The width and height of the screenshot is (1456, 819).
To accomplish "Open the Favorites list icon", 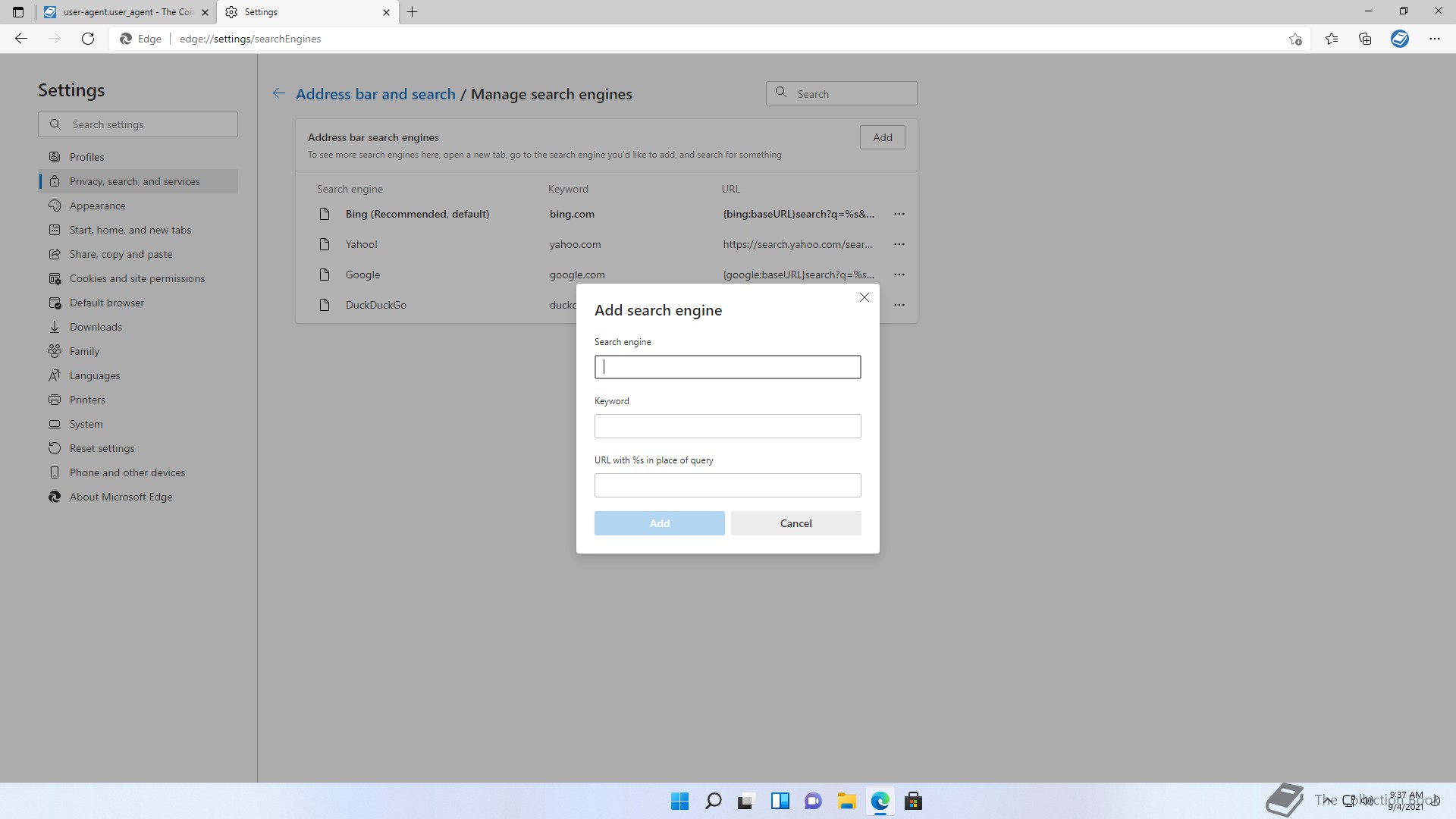I will click(x=1332, y=39).
